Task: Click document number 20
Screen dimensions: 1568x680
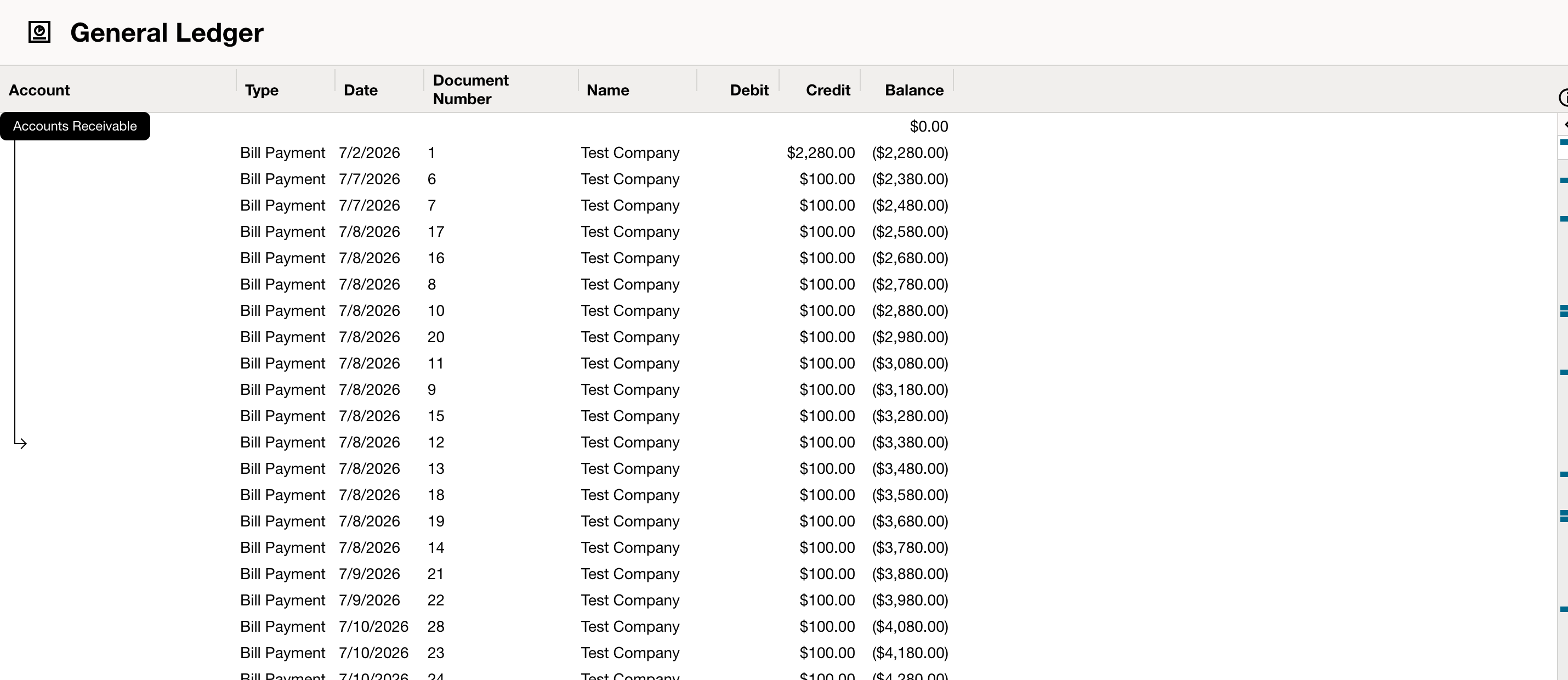Action: coord(436,337)
